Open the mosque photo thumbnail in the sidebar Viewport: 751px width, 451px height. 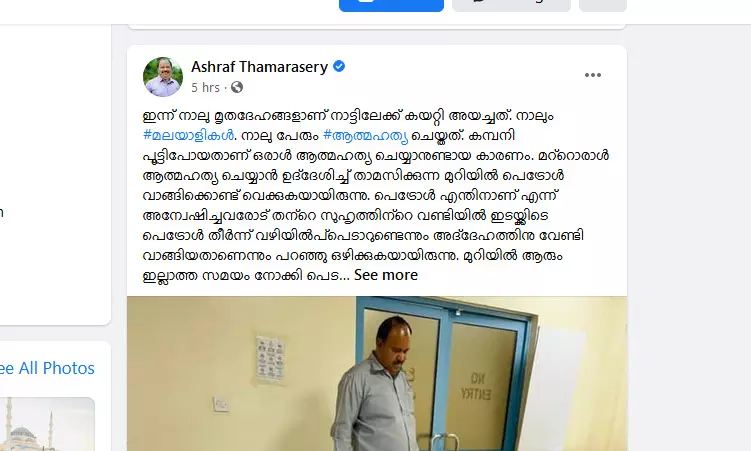[47, 424]
